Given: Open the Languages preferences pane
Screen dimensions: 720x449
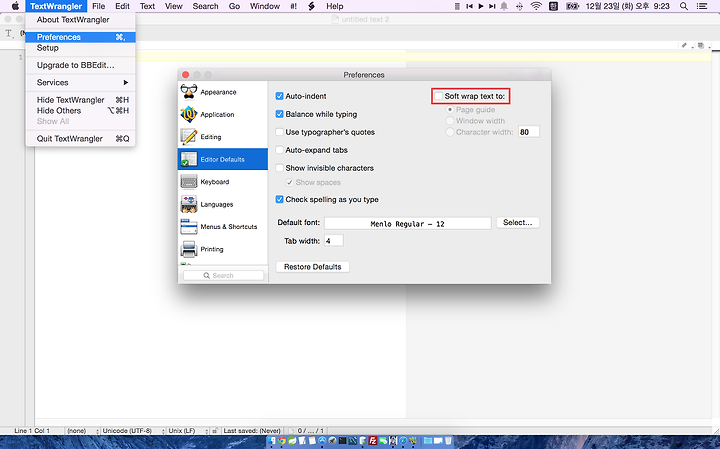Looking at the screenshot, I should pyautogui.click(x=222, y=204).
